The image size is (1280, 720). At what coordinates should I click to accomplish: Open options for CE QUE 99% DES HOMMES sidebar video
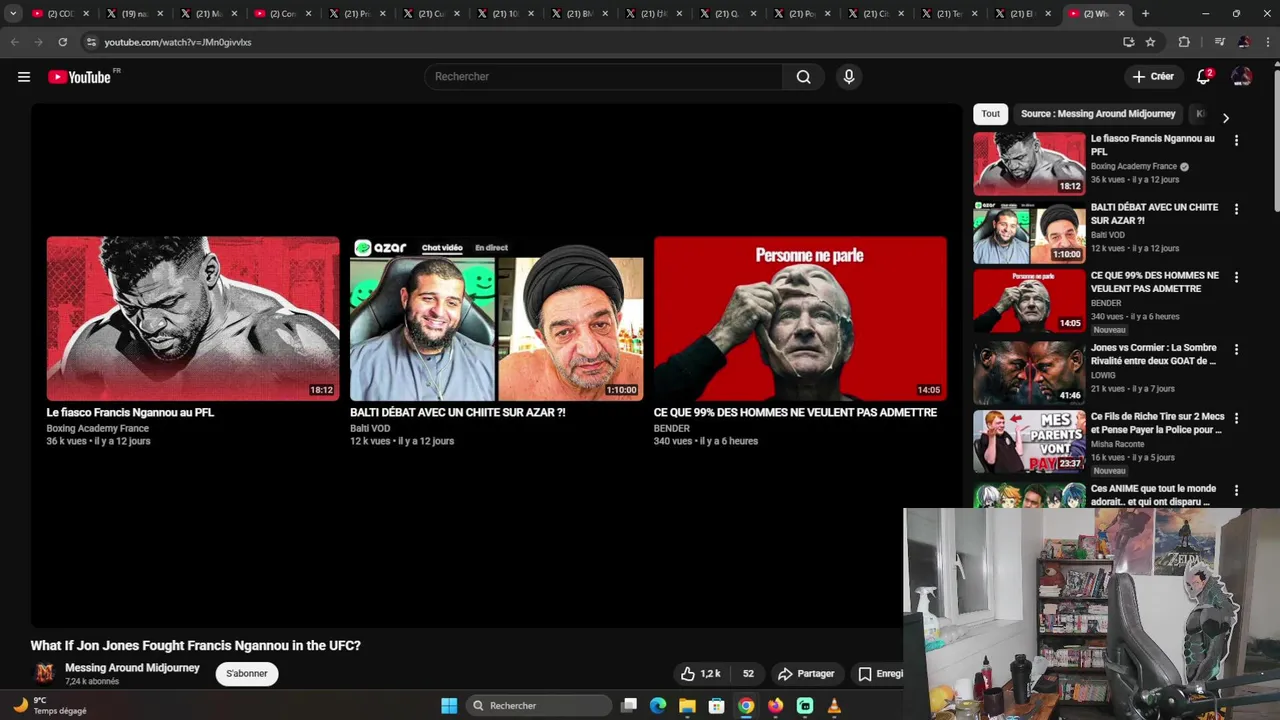[x=1236, y=277]
